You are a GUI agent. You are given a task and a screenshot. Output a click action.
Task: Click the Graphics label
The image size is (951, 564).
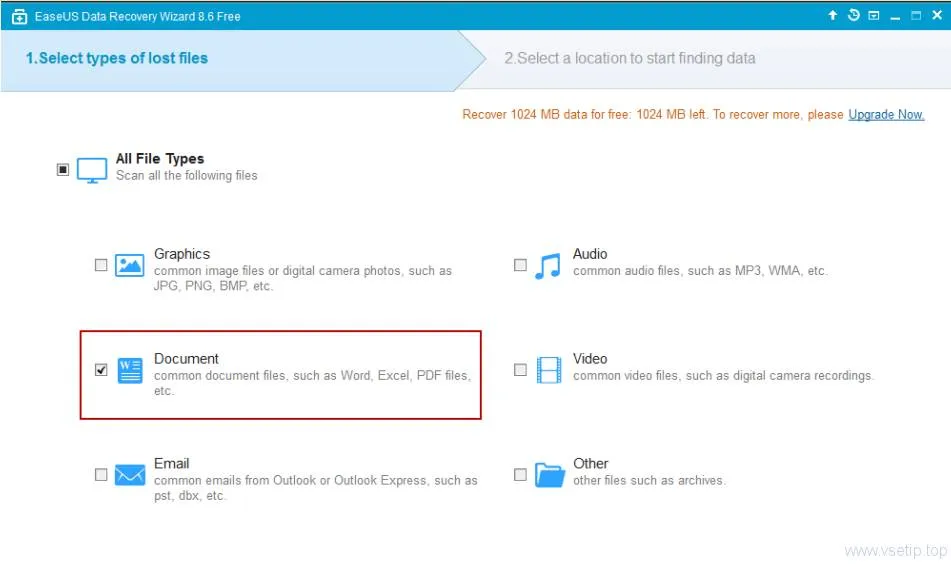coord(182,254)
